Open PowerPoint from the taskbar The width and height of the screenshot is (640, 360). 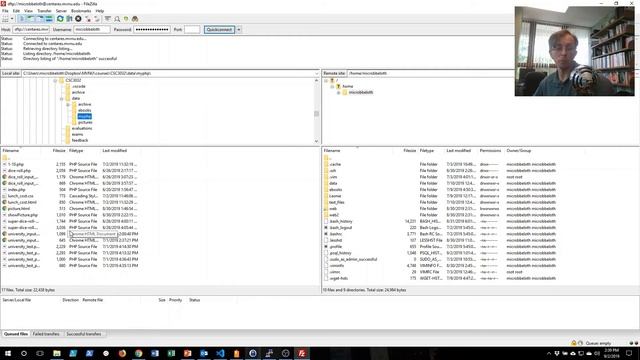tap(187, 353)
